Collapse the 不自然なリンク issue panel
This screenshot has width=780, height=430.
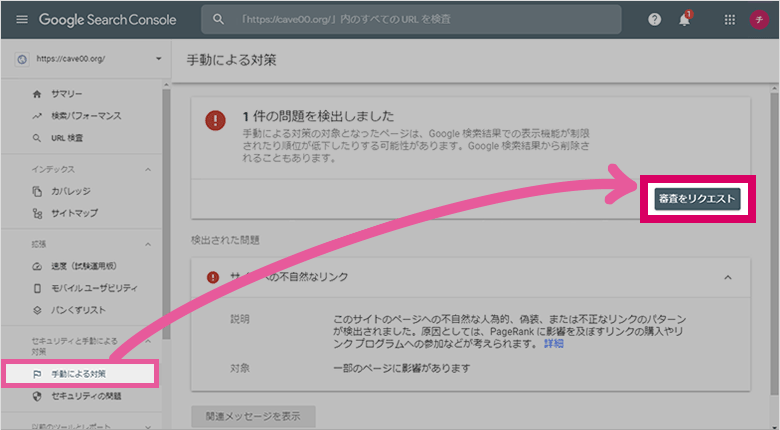point(728,277)
